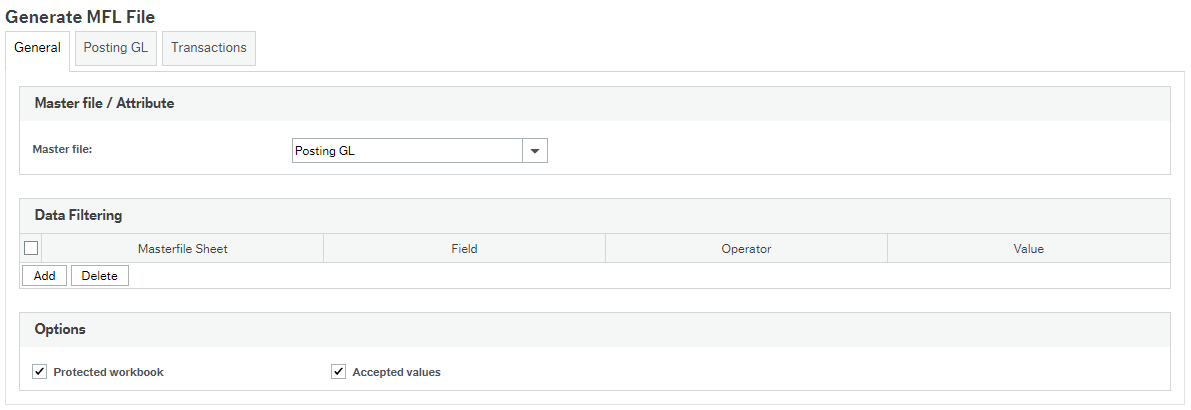Image resolution: width=1191 pixels, height=410 pixels.
Task: Expand the Master file dropdown arrow
Action: (x=535, y=151)
